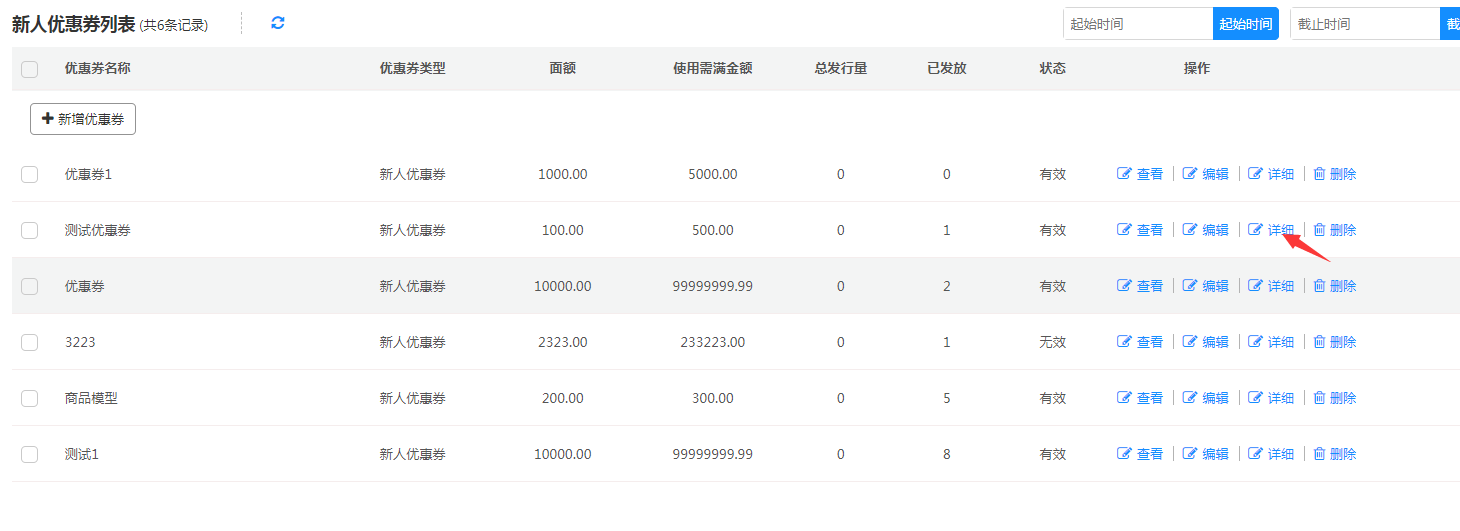Click the 编辑 icon for 测试优惠券

1190,230
